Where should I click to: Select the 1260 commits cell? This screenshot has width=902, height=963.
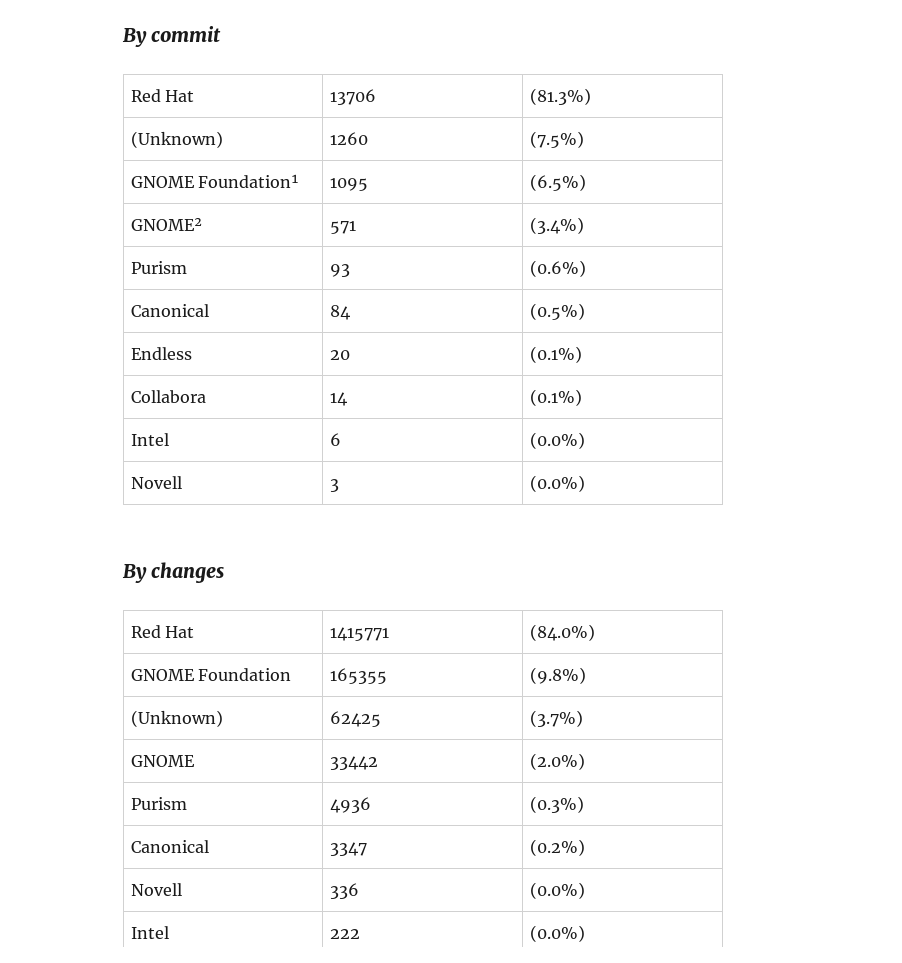click(x=349, y=139)
